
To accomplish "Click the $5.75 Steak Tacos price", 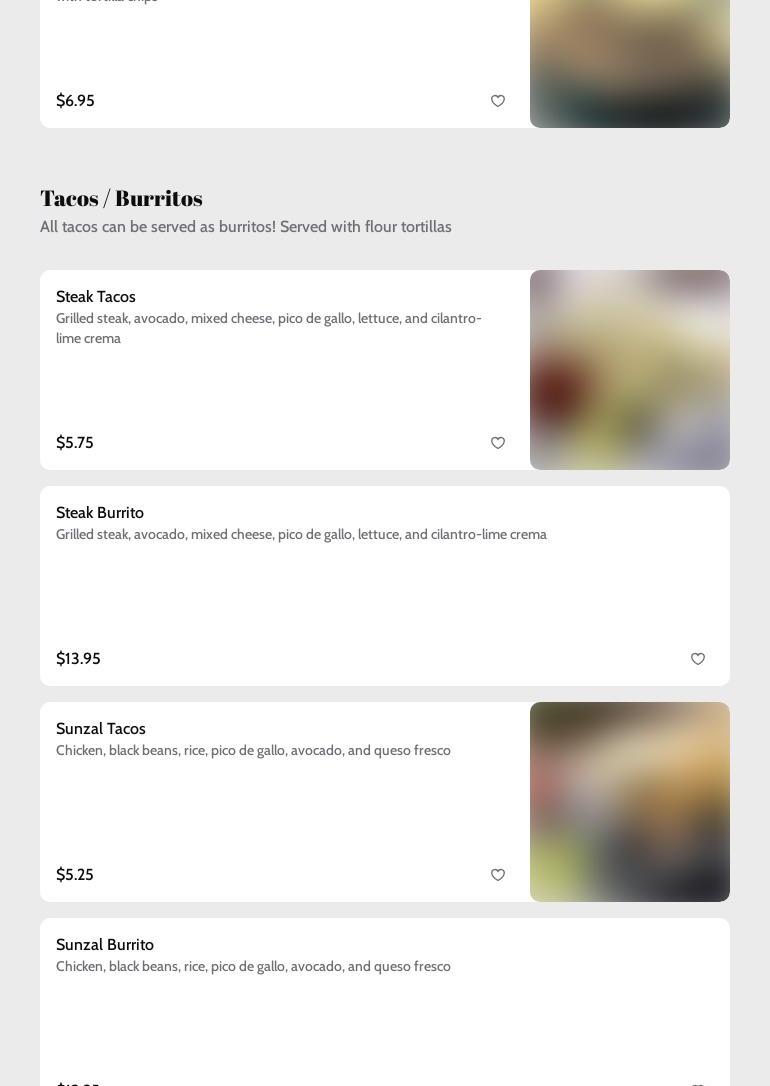I will coord(75,443).
